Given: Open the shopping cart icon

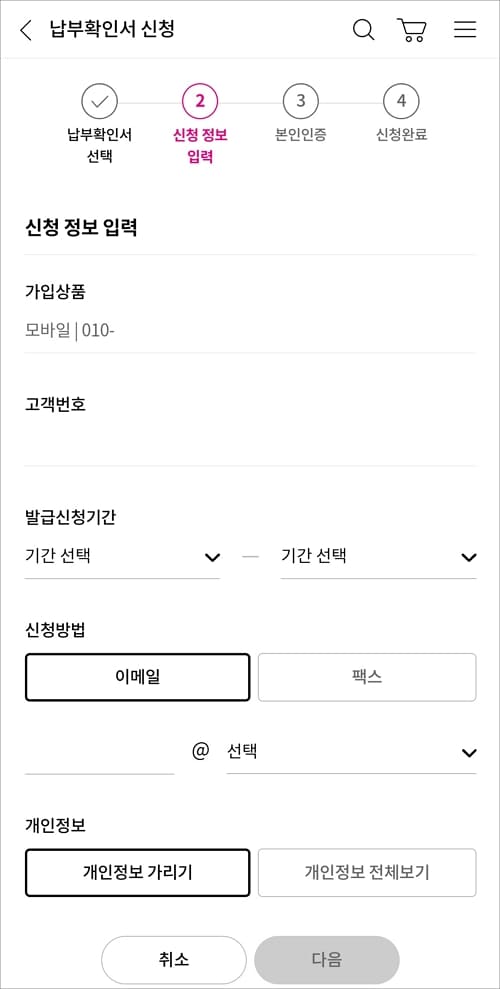Looking at the screenshot, I should [x=412, y=30].
